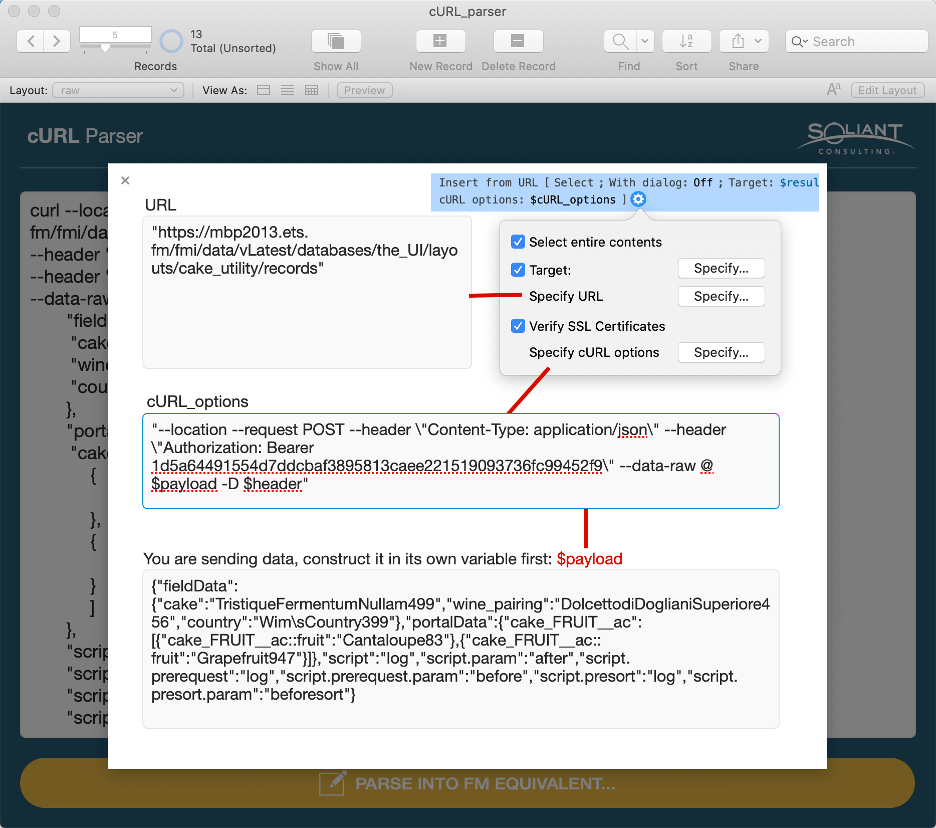The width and height of the screenshot is (936, 828).
Task: Open the Find options dropdown arrow
Action: [645, 41]
